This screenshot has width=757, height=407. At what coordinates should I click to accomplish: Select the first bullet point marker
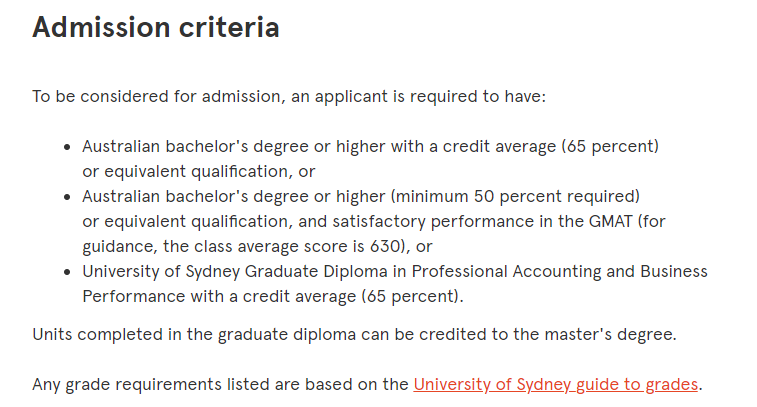click(x=67, y=147)
